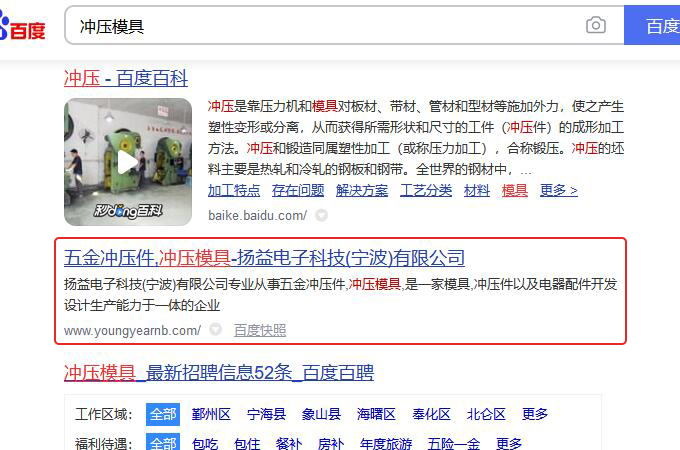Play the 秒懂百科 video thumbnail
This screenshot has width=680, height=450.
coord(128,162)
